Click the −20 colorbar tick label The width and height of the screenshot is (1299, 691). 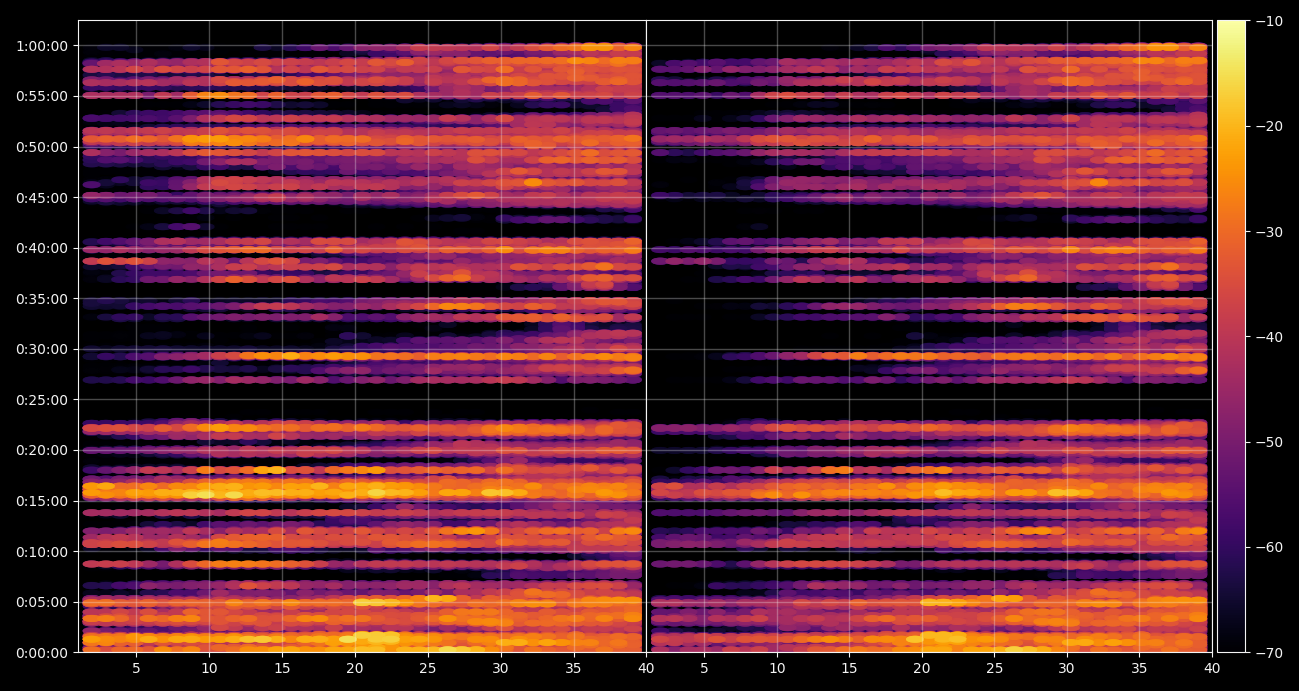pyautogui.click(x=1268, y=126)
